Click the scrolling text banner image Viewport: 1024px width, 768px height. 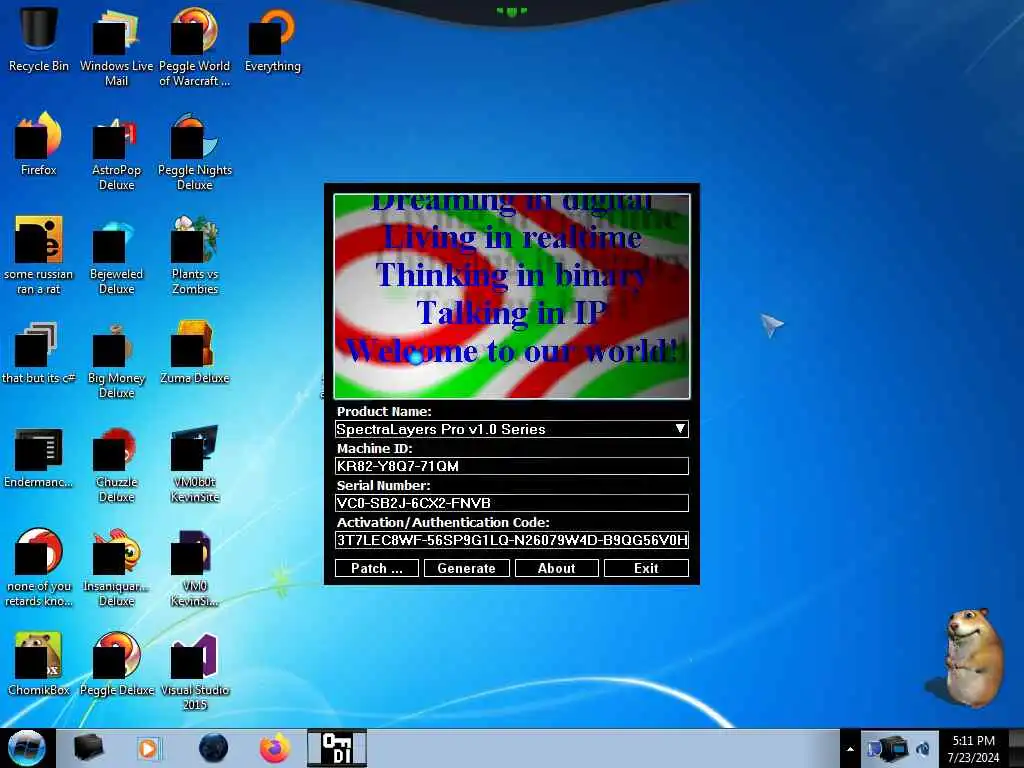tap(511, 296)
